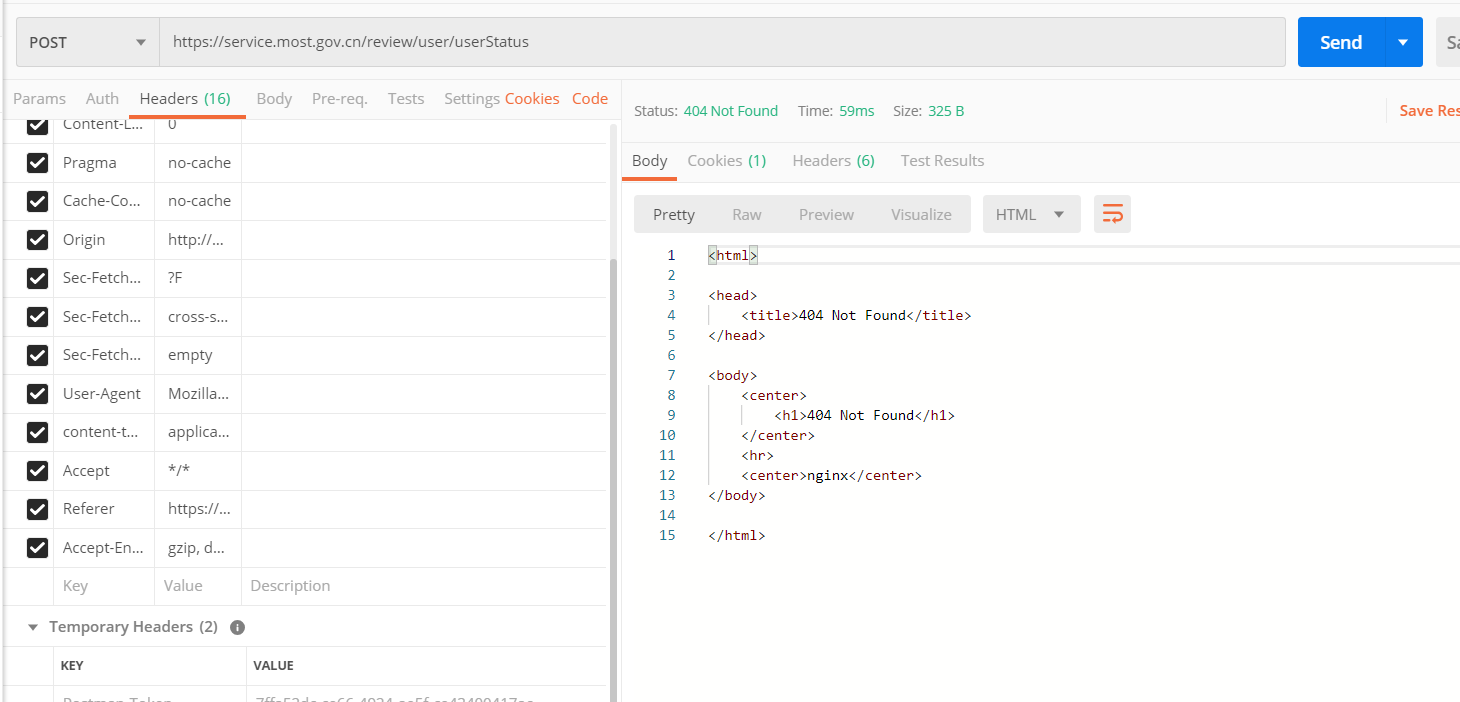Click the h1 404 Not Found line
The image size is (1460, 702).
[x=864, y=415]
